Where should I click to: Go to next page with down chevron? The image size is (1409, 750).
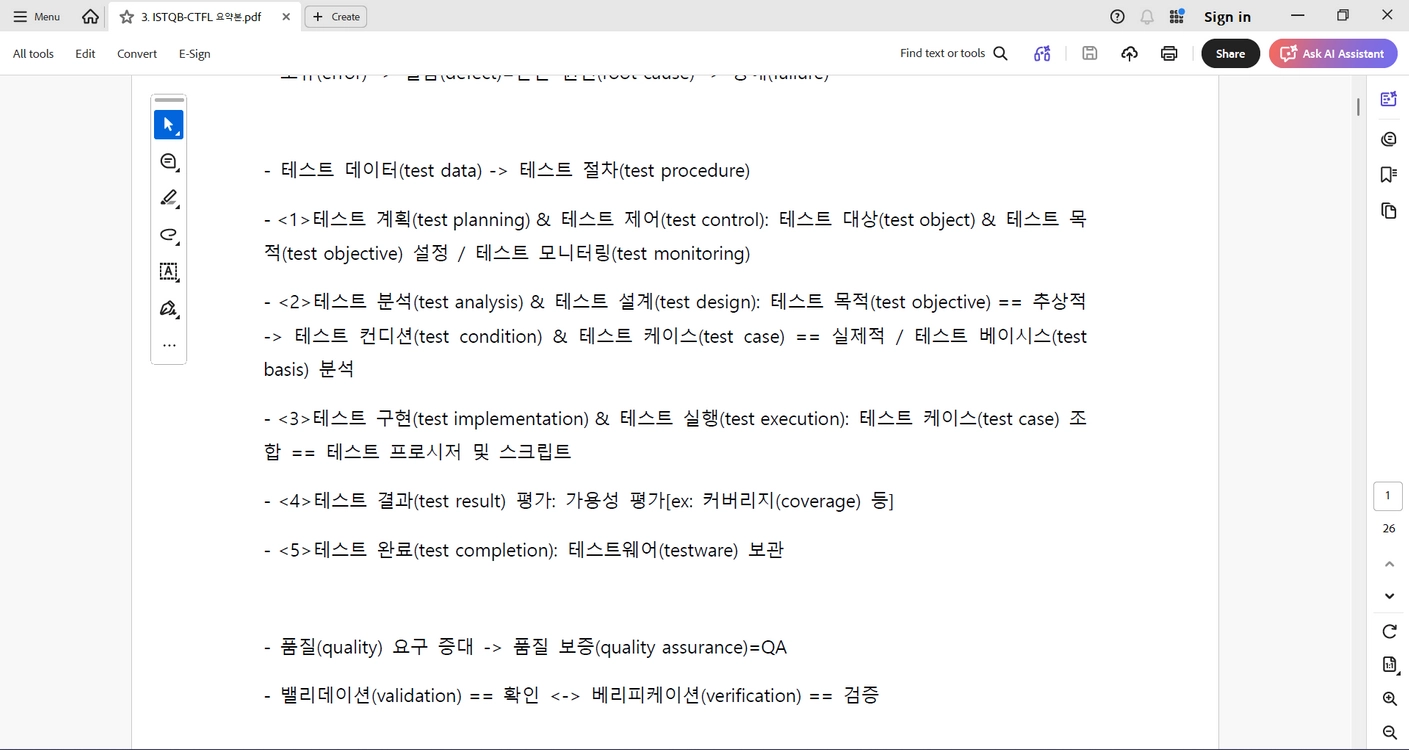pyautogui.click(x=1389, y=596)
